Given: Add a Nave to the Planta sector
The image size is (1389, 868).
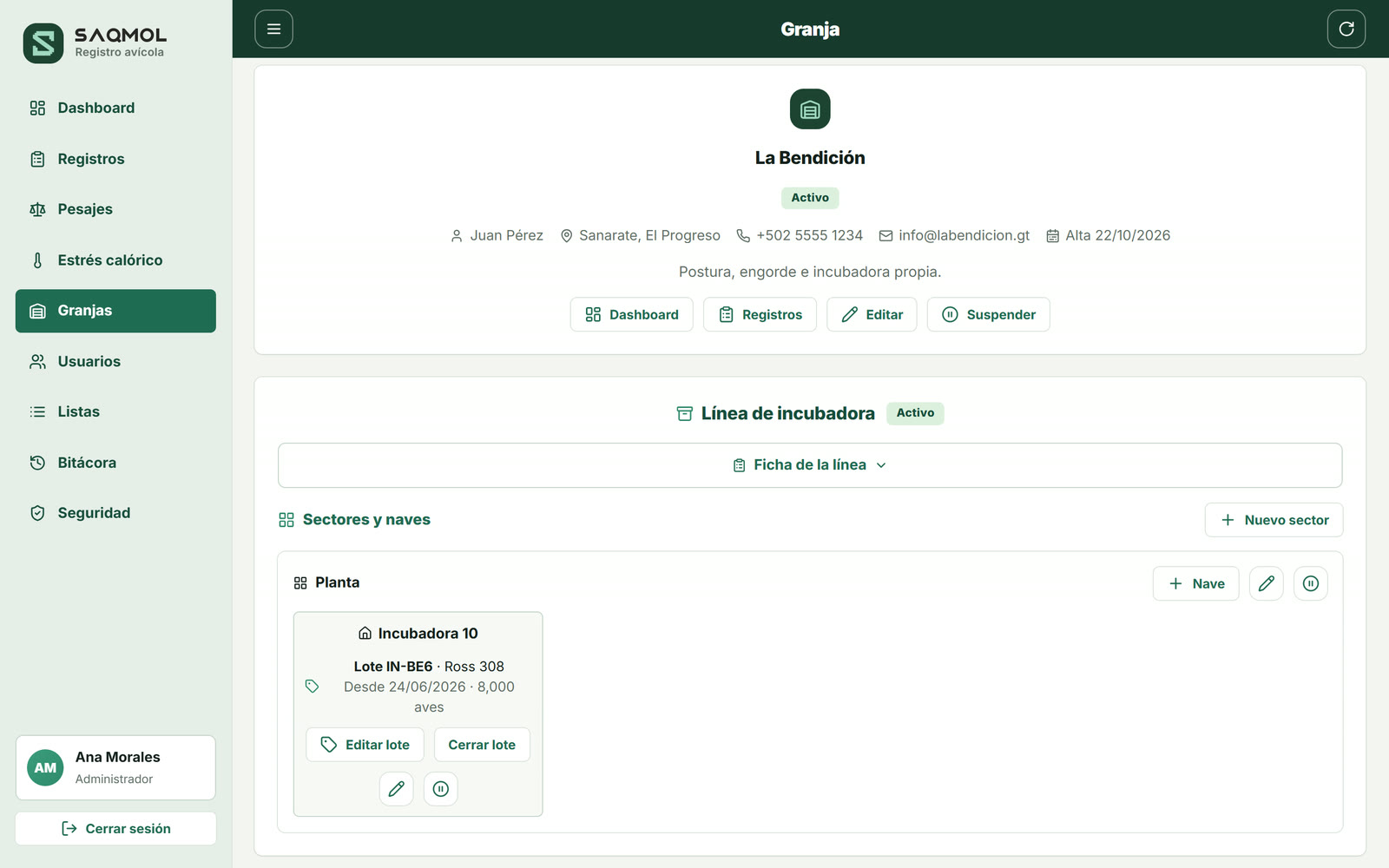Looking at the screenshot, I should pyautogui.click(x=1195, y=583).
